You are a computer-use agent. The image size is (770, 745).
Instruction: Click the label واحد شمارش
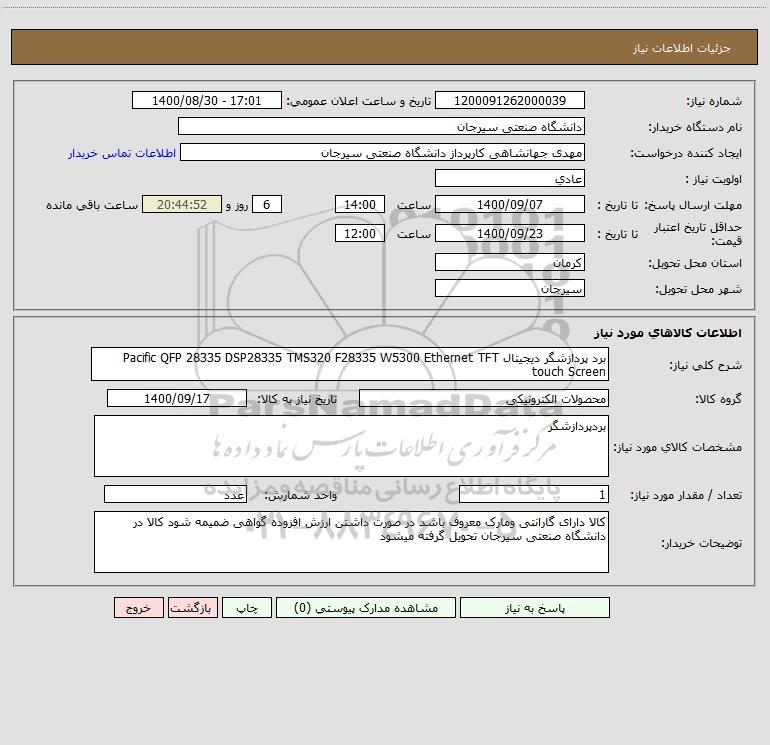pyautogui.click(x=301, y=496)
